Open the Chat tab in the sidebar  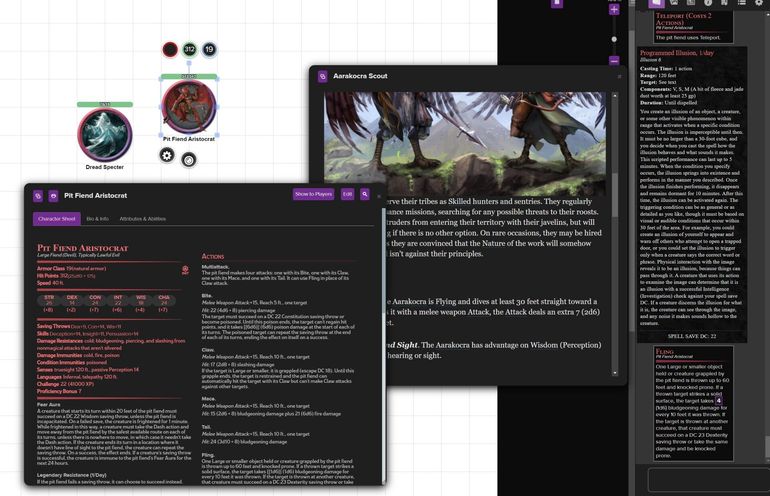[x=656, y=3]
